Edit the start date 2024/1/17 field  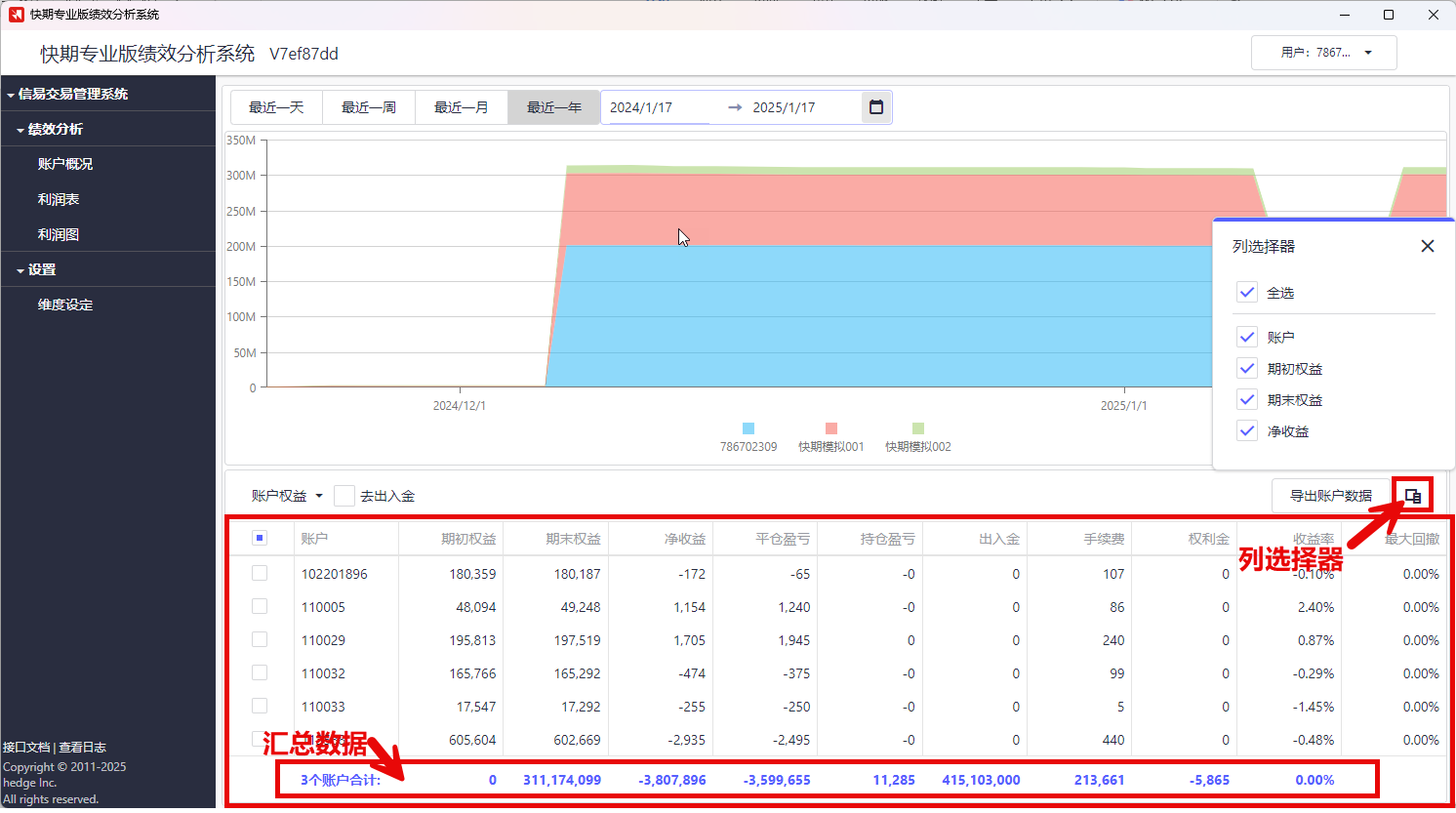tap(661, 107)
